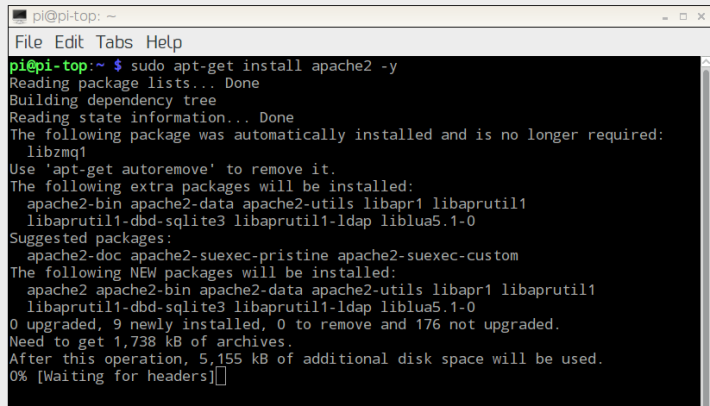Open the Help menu

click(x=164, y=43)
